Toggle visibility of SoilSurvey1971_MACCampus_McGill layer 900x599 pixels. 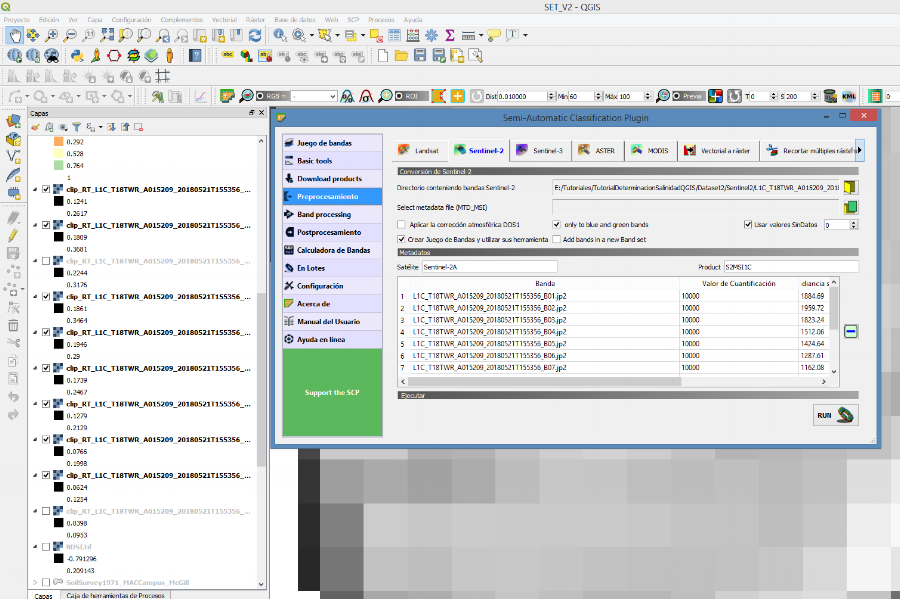click(x=46, y=582)
